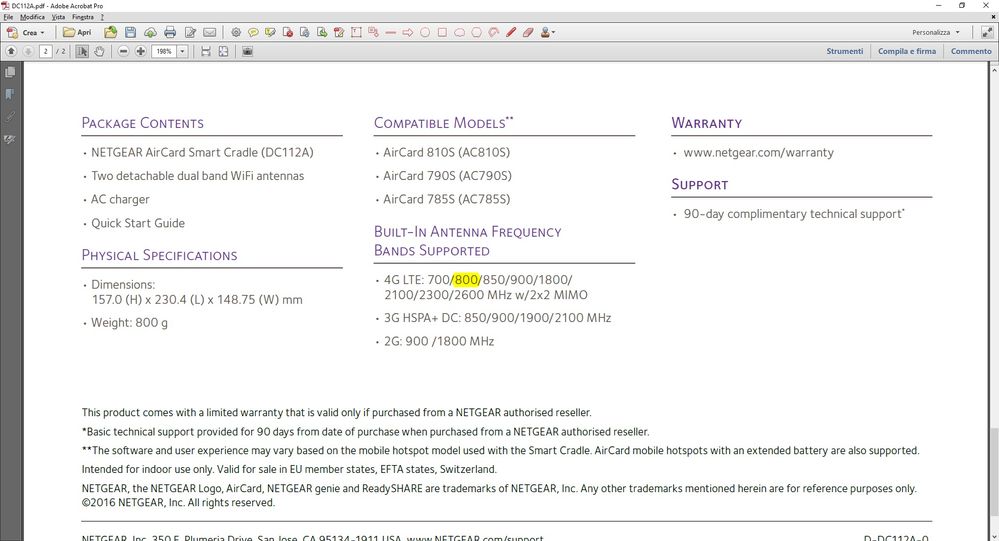
Task: Select the cloud shape drawing tool
Action: click(459, 32)
